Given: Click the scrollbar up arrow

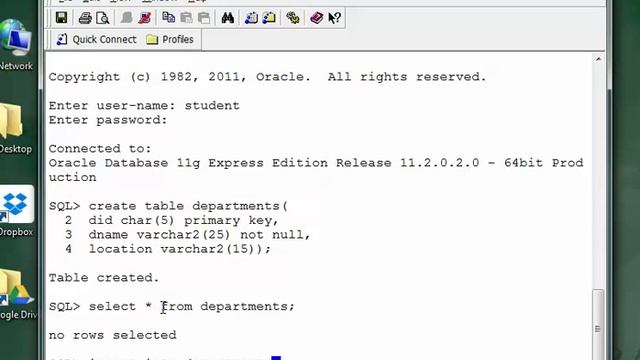Looking at the screenshot, I should click(598, 60).
